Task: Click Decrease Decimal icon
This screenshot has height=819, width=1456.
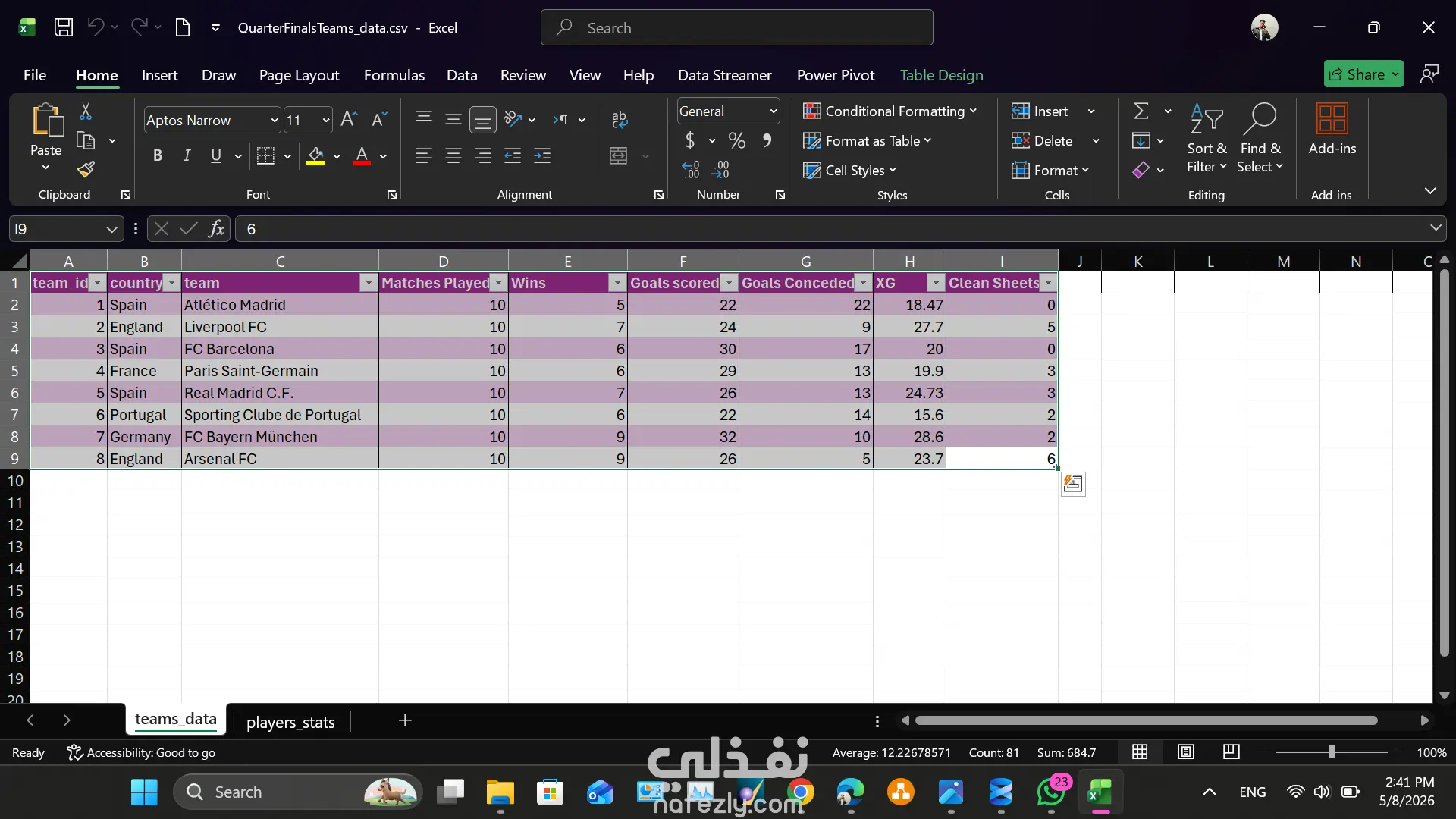Action: point(720,170)
